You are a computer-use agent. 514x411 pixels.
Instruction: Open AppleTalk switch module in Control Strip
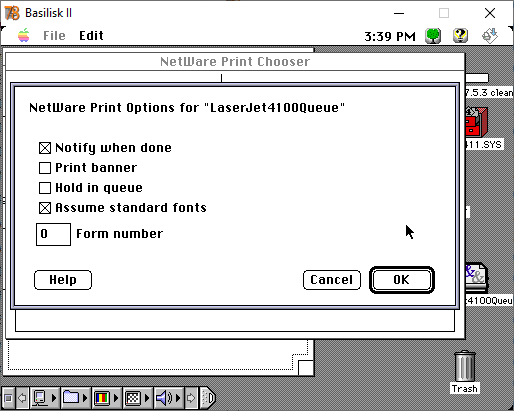[41, 398]
